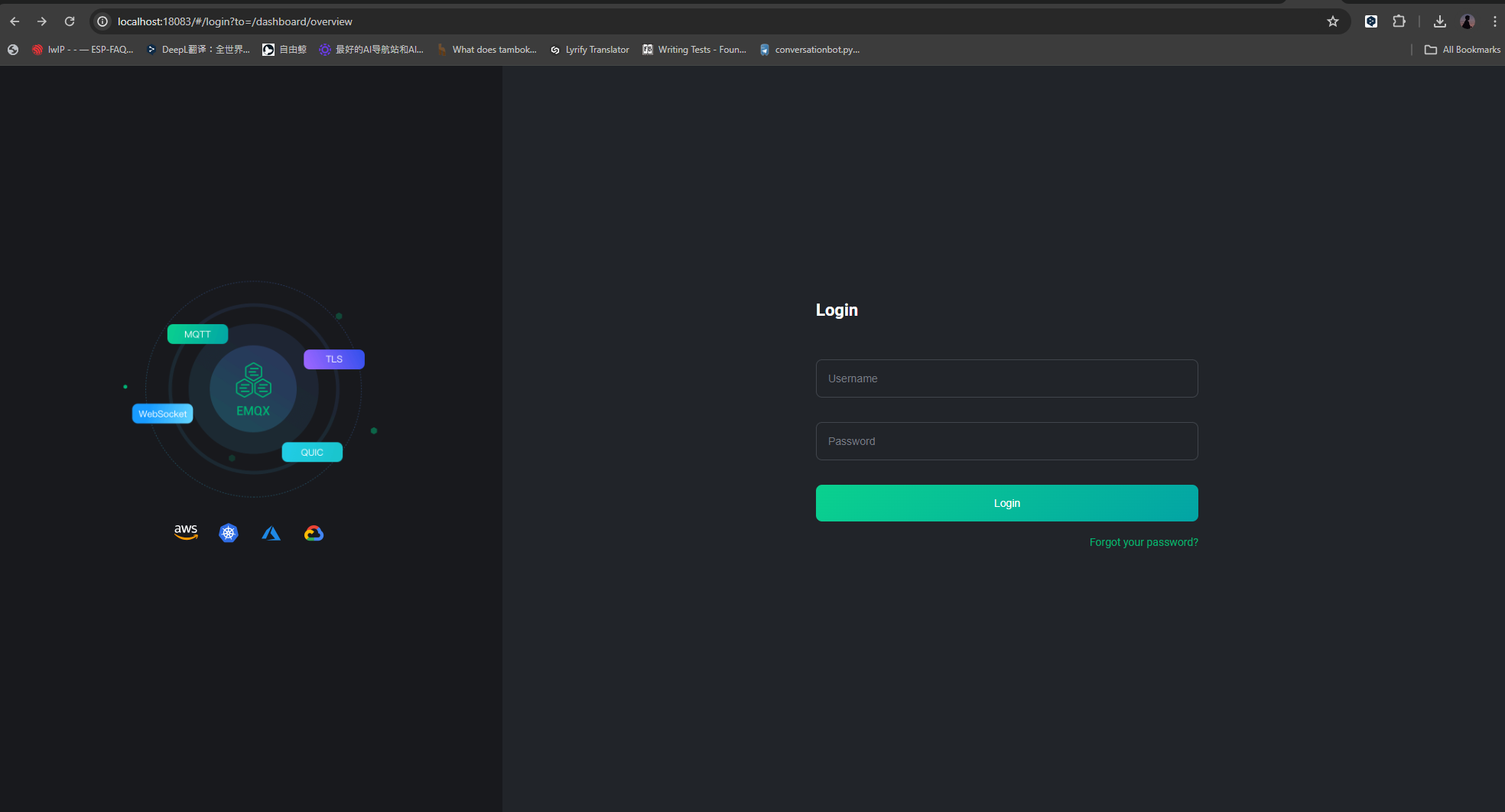
Task: Click the Google Cloud logo icon
Action: click(x=314, y=533)
